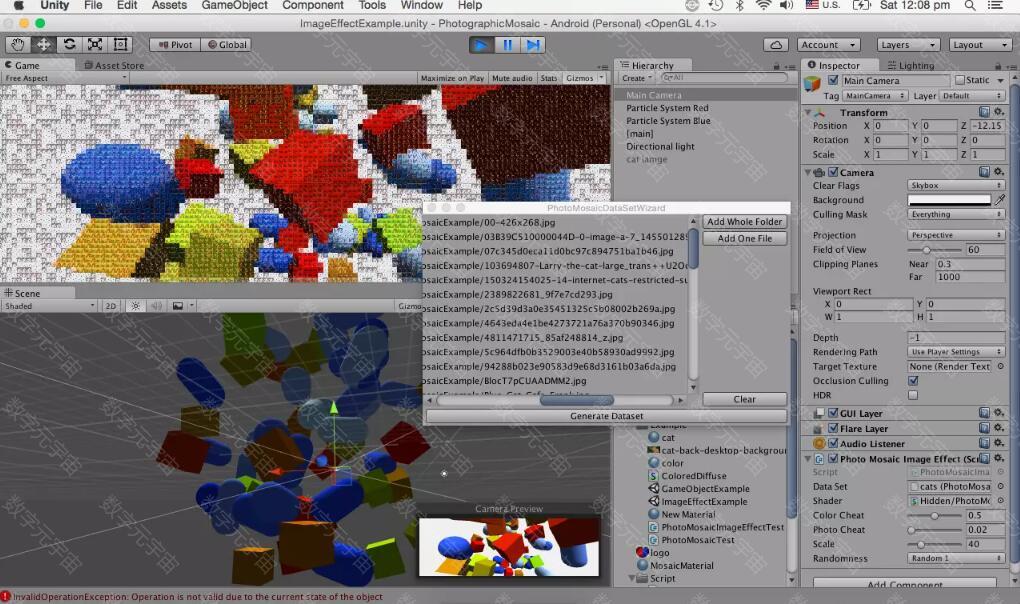This screenshot has height=604, width=1020.
Task: Open the Layout dropdown
Action: coord(979,45)
